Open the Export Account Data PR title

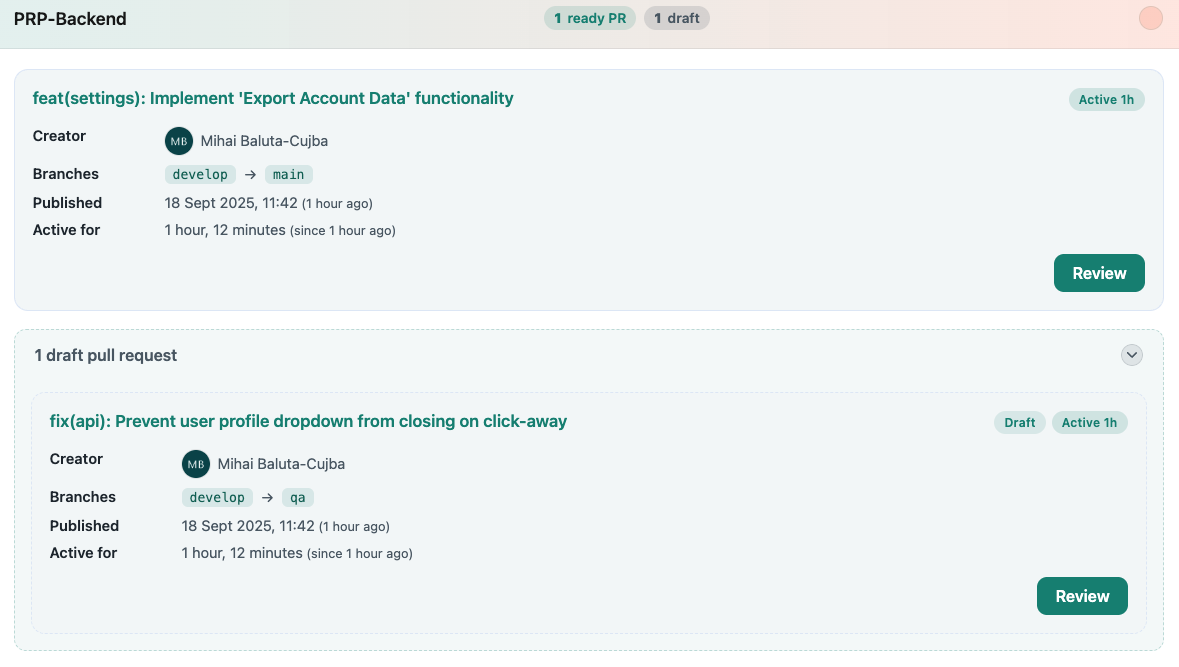[x=273, y=98]
